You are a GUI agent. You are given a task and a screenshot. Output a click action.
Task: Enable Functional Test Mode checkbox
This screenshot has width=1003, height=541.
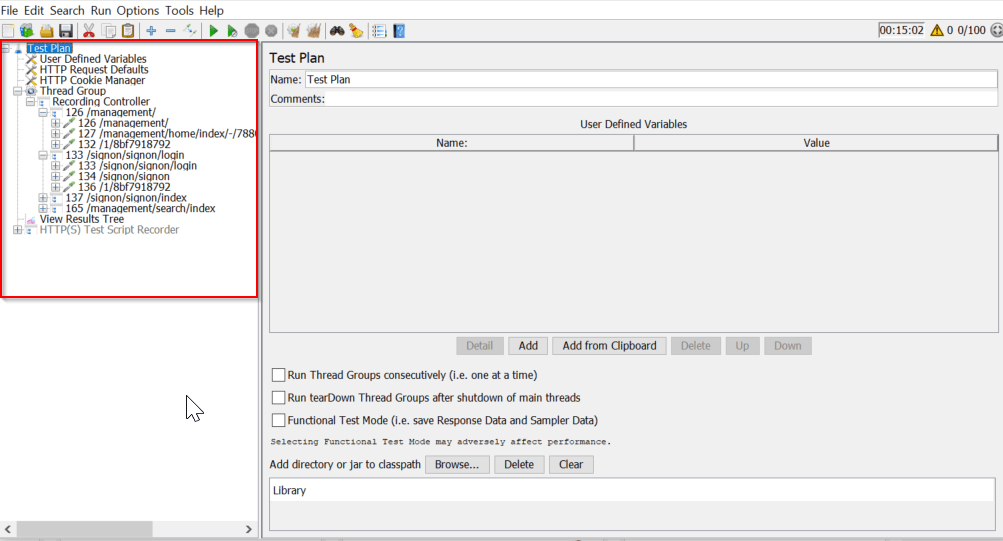[x=279, y=420]
